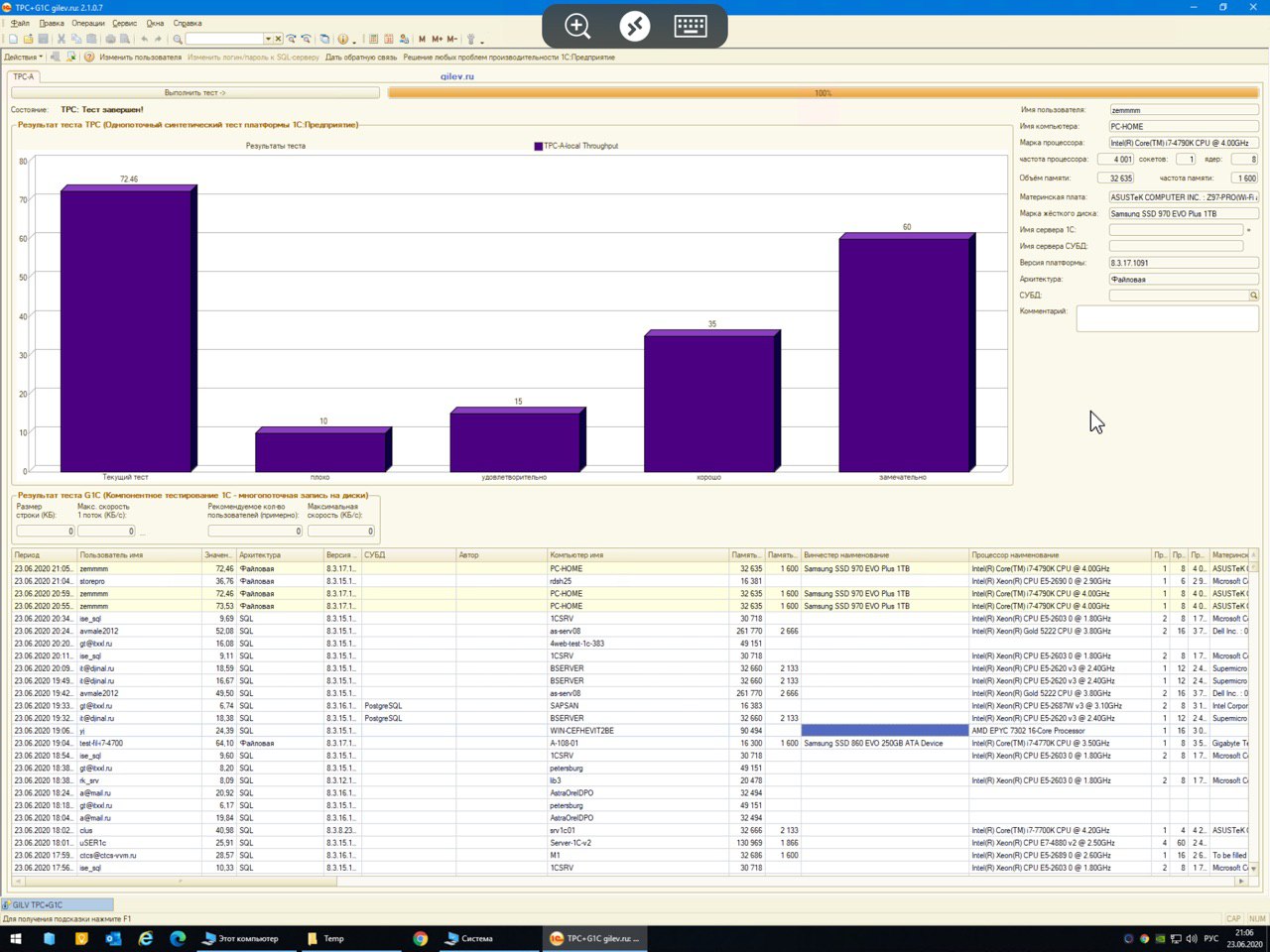Clear the toolbar search field with X

278,39
